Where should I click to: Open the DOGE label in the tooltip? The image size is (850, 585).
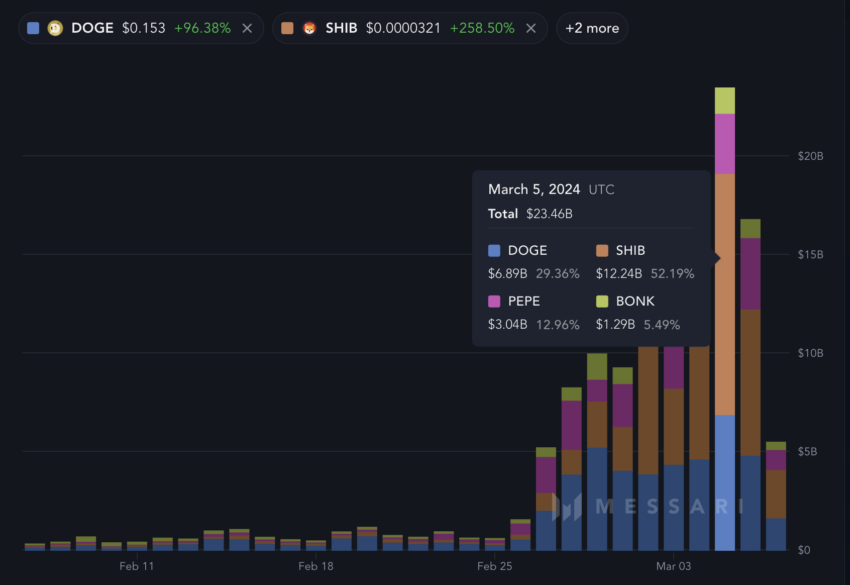tap(525, 250)
